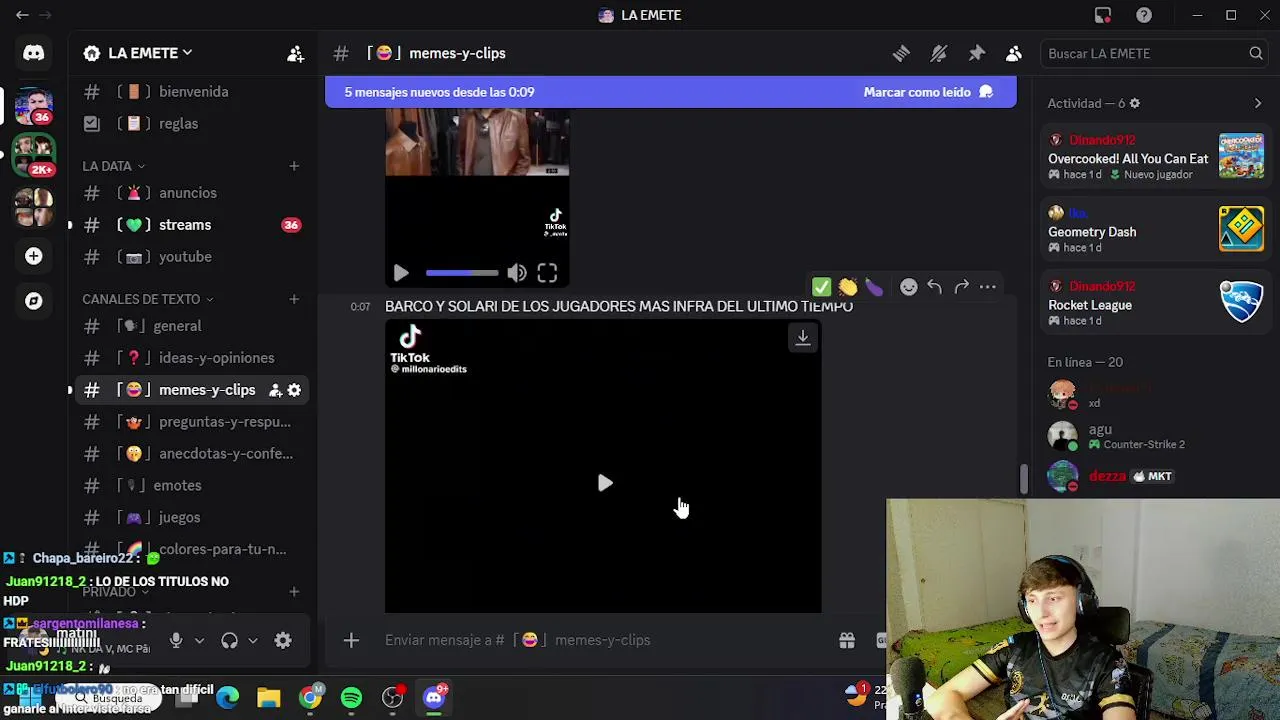
Task: Open microphone input options arrow
Action: click(x=199, y=640)
